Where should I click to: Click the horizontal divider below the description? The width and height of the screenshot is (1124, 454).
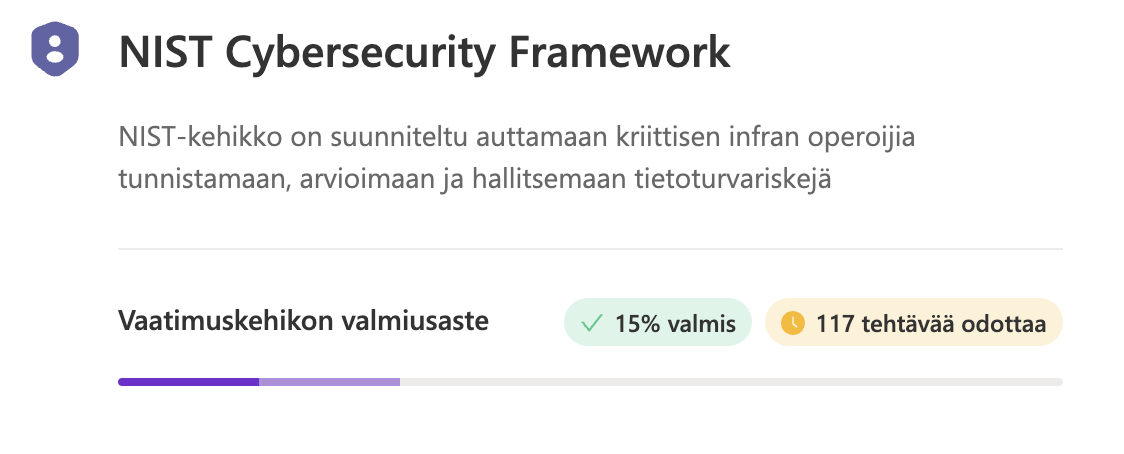[590, 249]
